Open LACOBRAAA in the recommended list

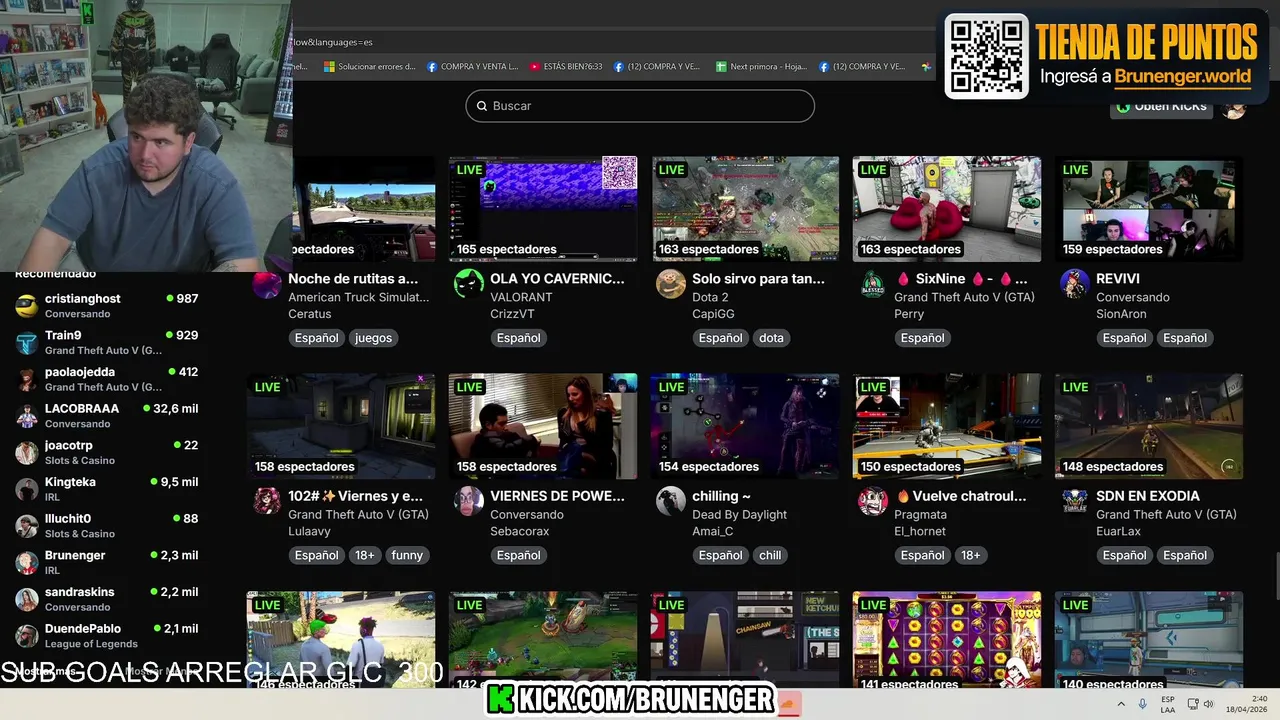[106, 416]
